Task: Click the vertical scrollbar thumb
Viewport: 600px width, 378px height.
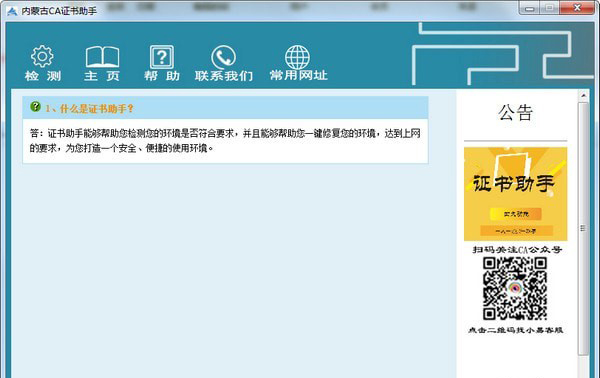Action: point(583,228)
